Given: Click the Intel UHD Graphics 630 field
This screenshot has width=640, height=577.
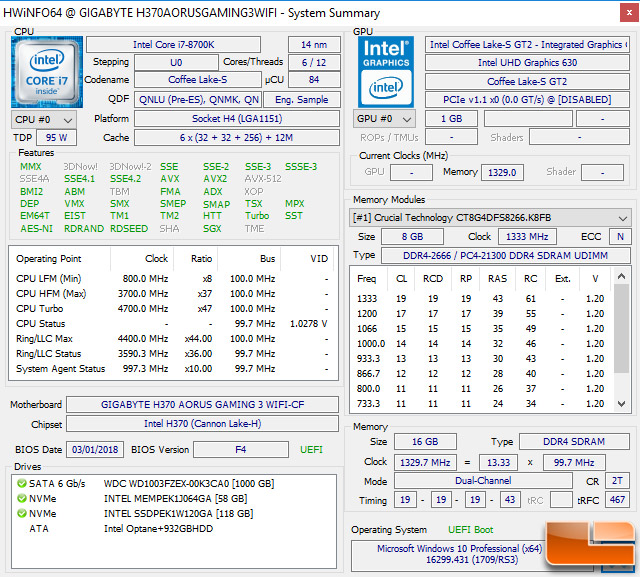Looking at the screenshot, I should 527,62.
